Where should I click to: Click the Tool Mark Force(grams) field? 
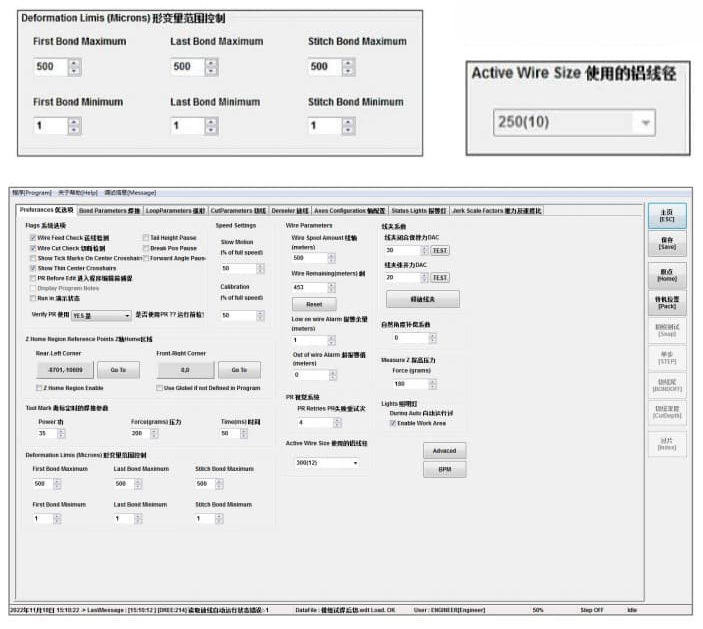coord(140,434)
